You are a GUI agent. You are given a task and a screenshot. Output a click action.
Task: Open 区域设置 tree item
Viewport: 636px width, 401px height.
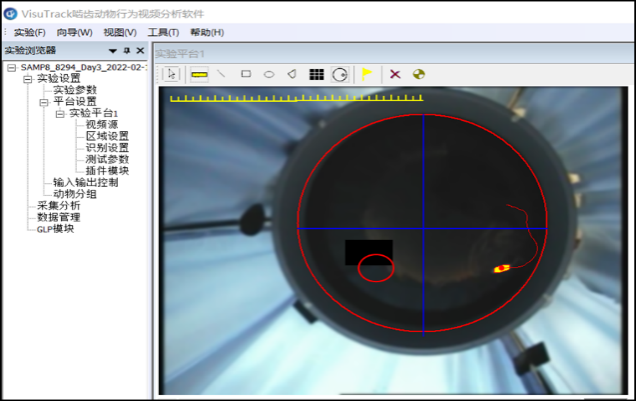click(x=107, y=136)
